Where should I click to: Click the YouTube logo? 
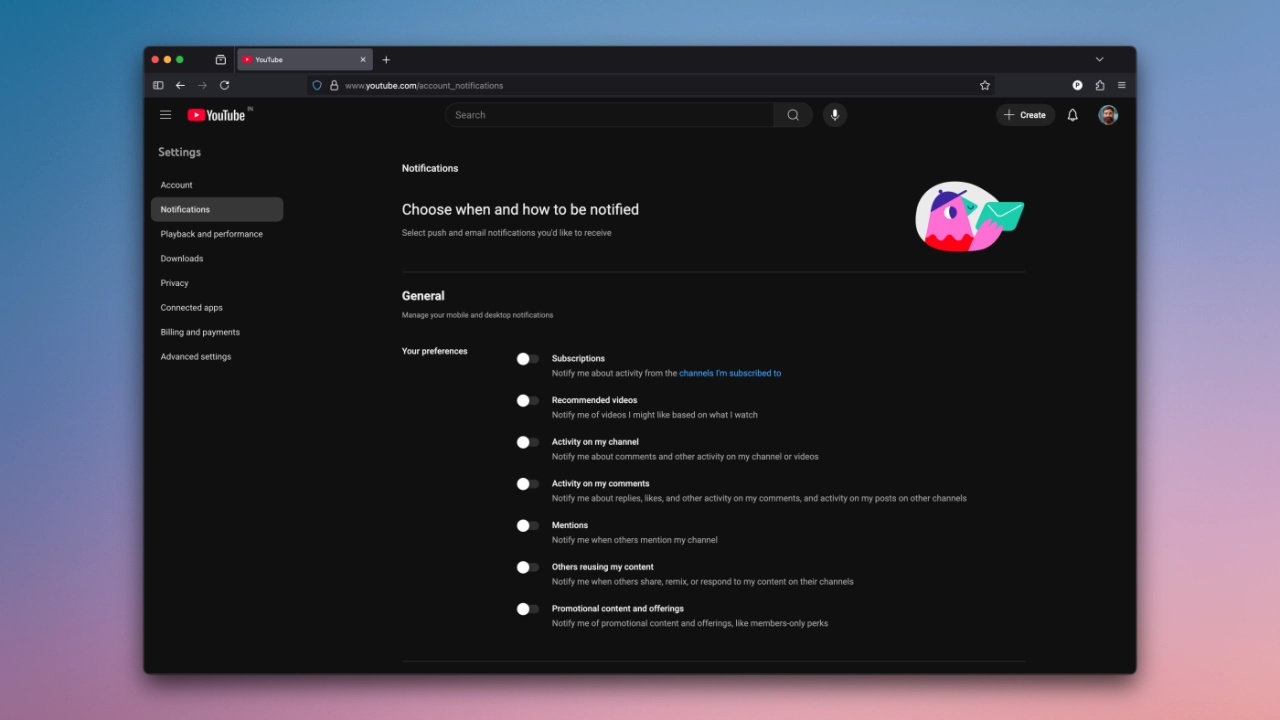coord(218,115)
